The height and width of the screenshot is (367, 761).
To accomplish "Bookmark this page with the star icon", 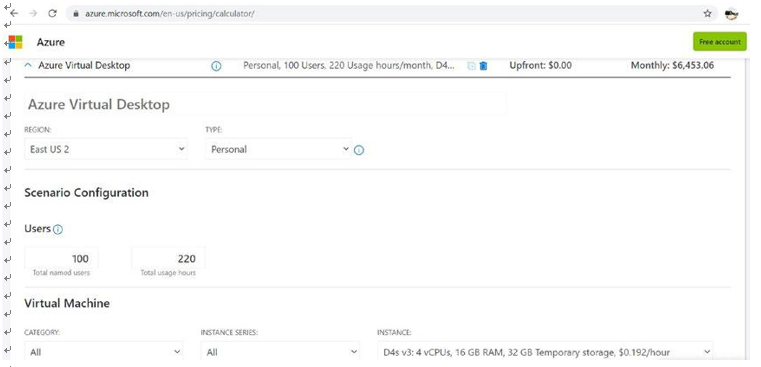I will (708, 14).
